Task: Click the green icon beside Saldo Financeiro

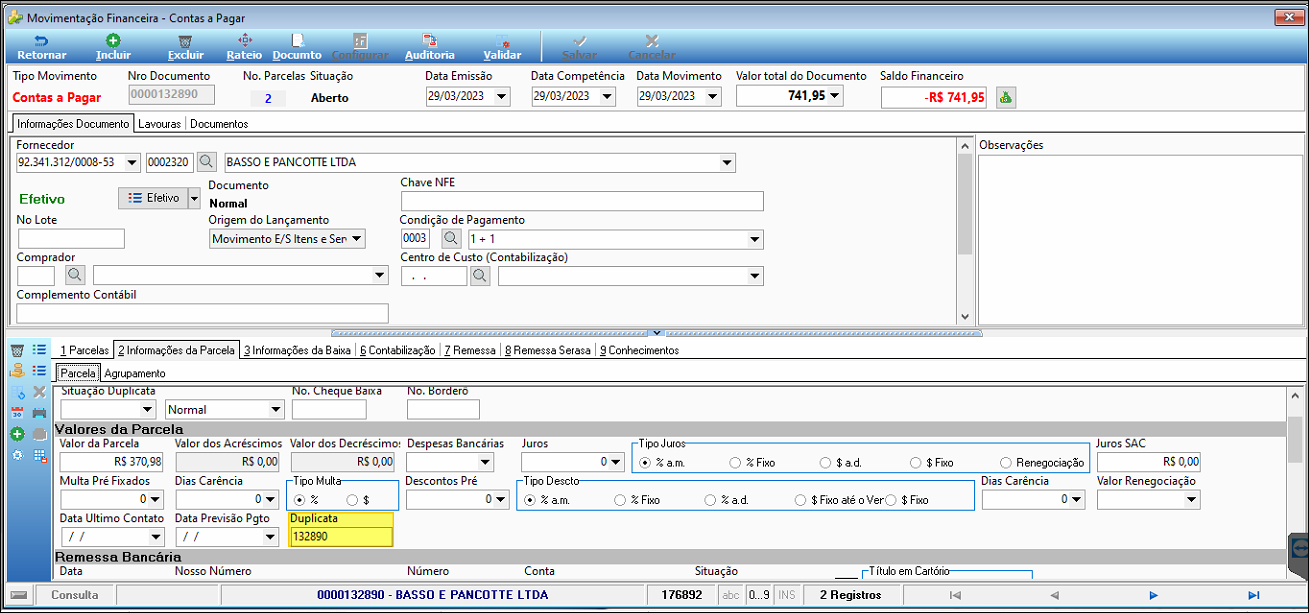Action: [x=1005, y=97]
